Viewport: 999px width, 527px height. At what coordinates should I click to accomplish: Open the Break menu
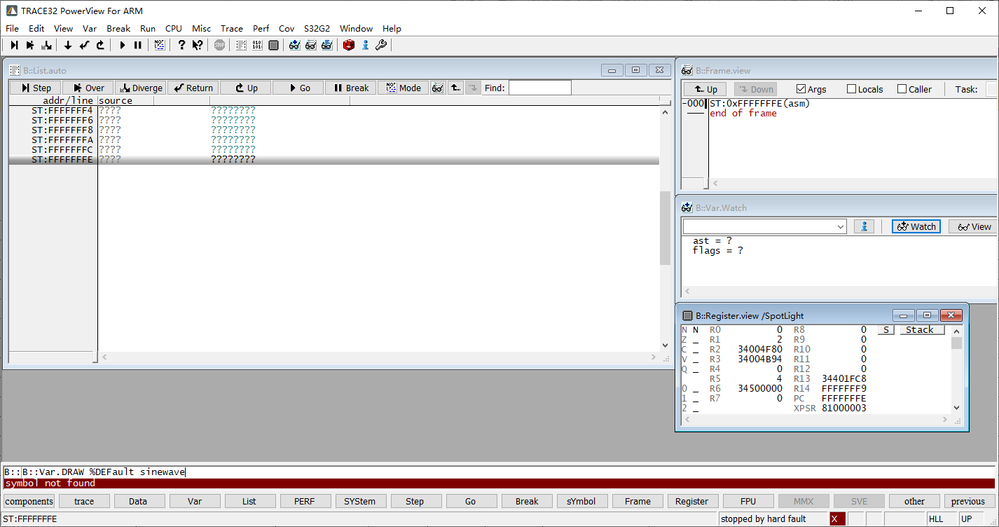pos(118,29)
